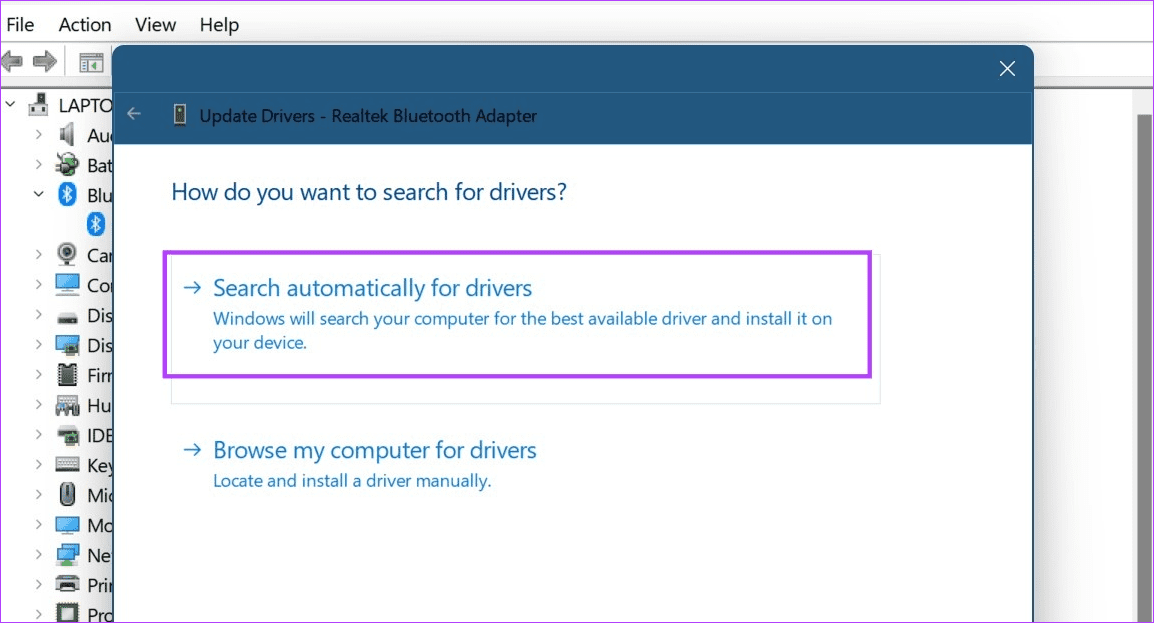Choose Search automatically for drivers
Screen dimensions: 1154x623
point(525,329)
